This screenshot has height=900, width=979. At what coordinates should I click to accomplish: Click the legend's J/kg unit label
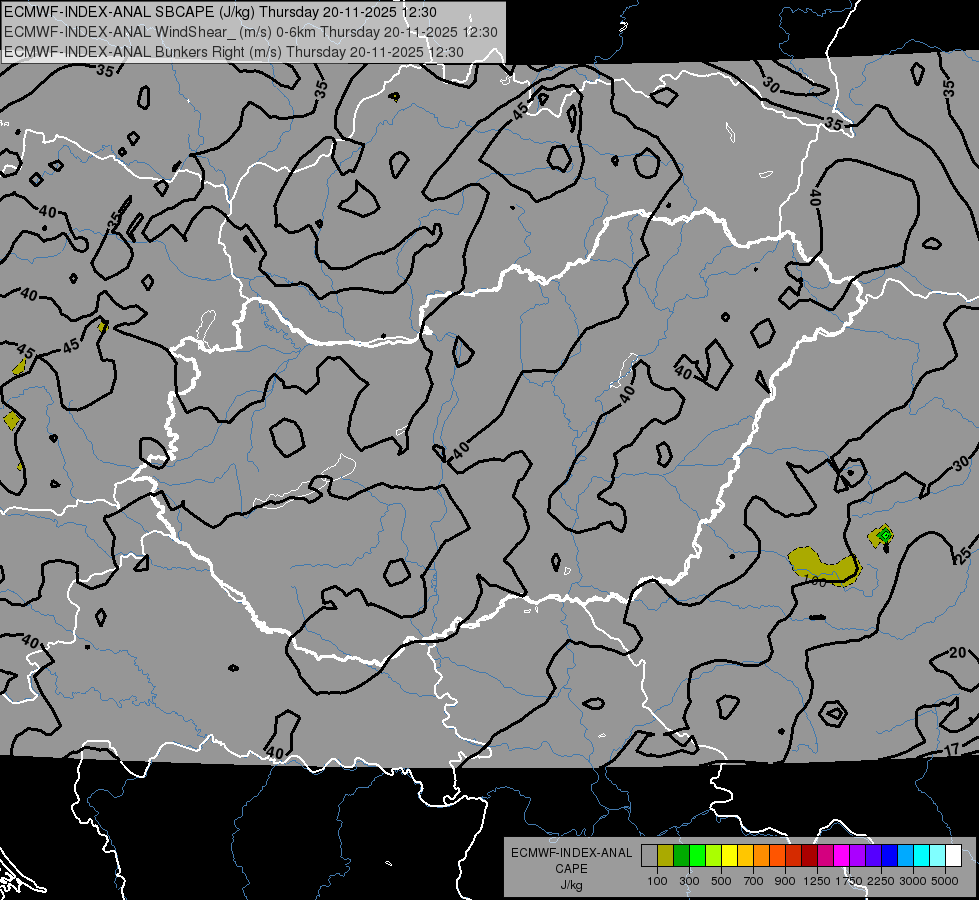(x=572, y=885)
